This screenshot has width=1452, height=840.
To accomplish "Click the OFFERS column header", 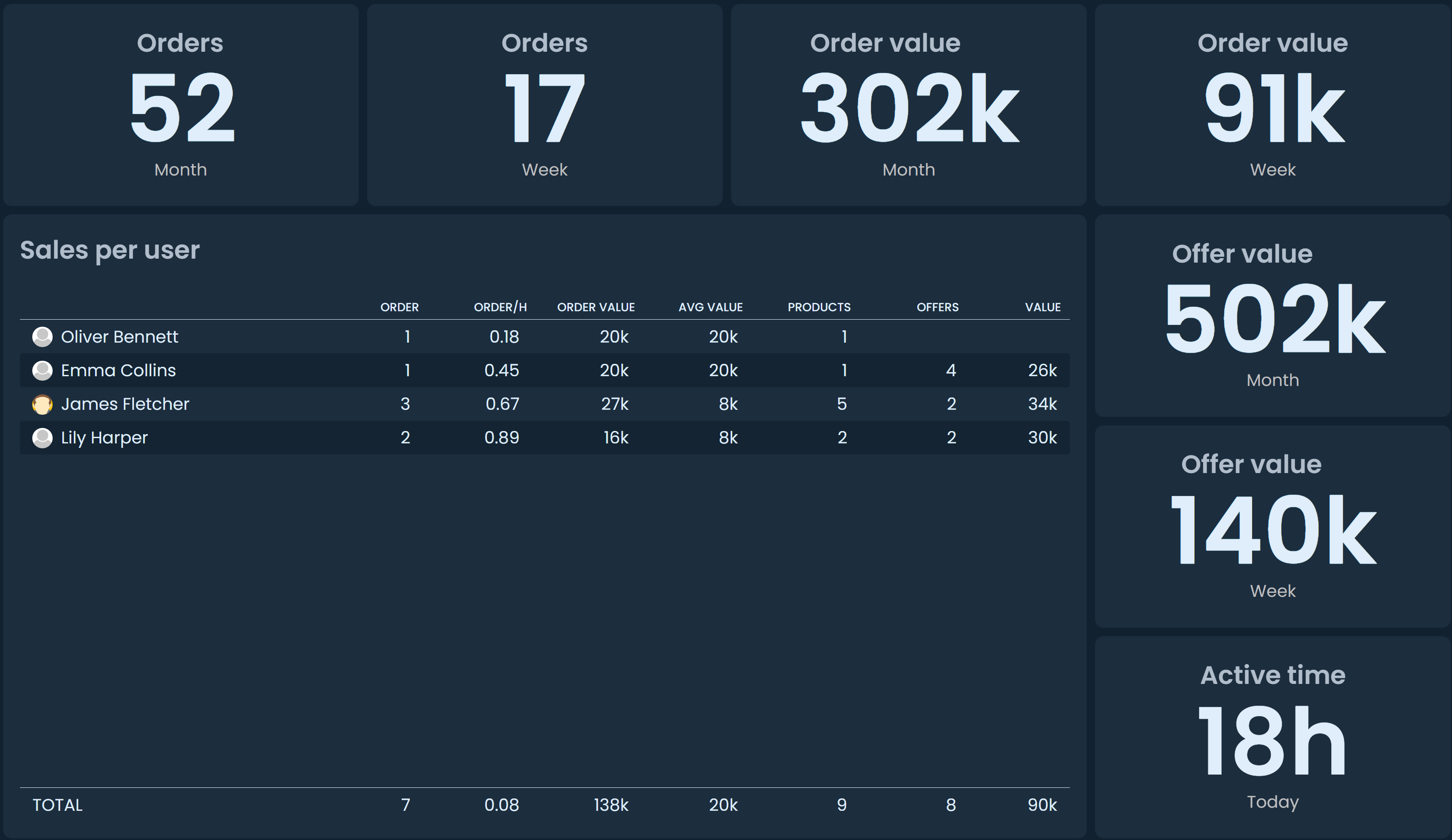I will [937, 307].
